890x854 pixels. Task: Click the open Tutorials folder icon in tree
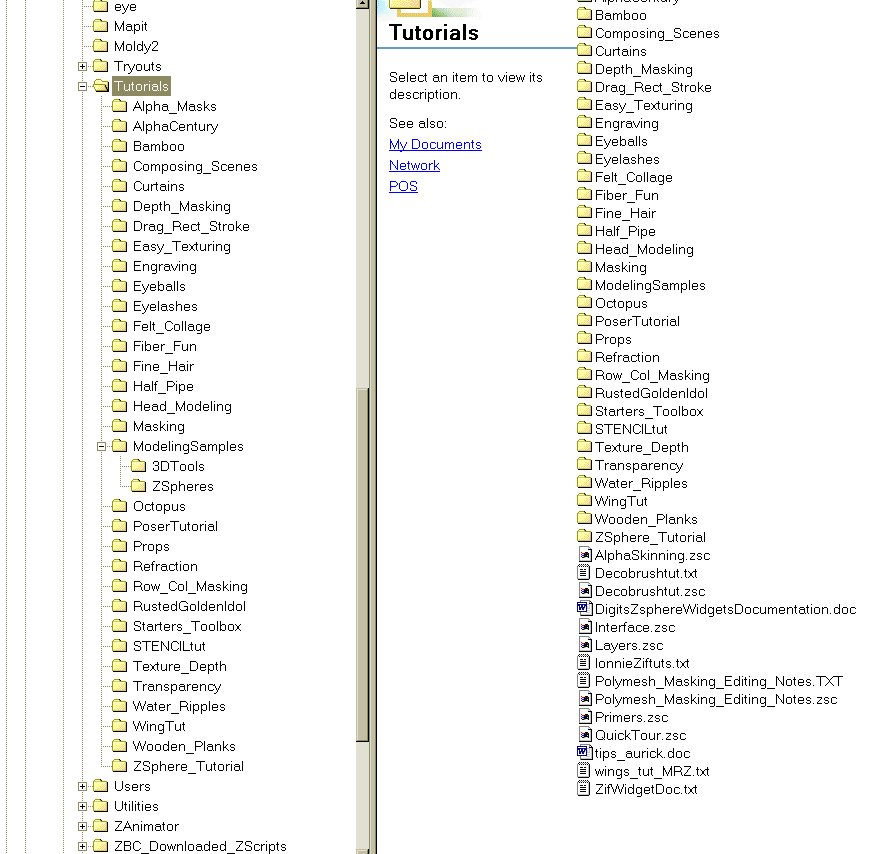tap(101, 86)
